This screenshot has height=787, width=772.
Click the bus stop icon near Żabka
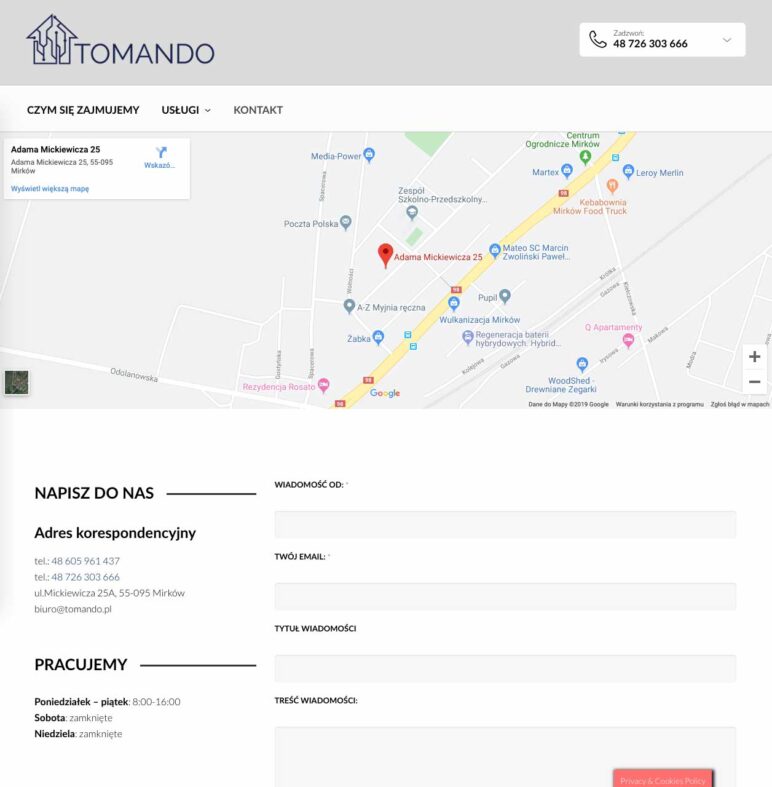(408, 335)
